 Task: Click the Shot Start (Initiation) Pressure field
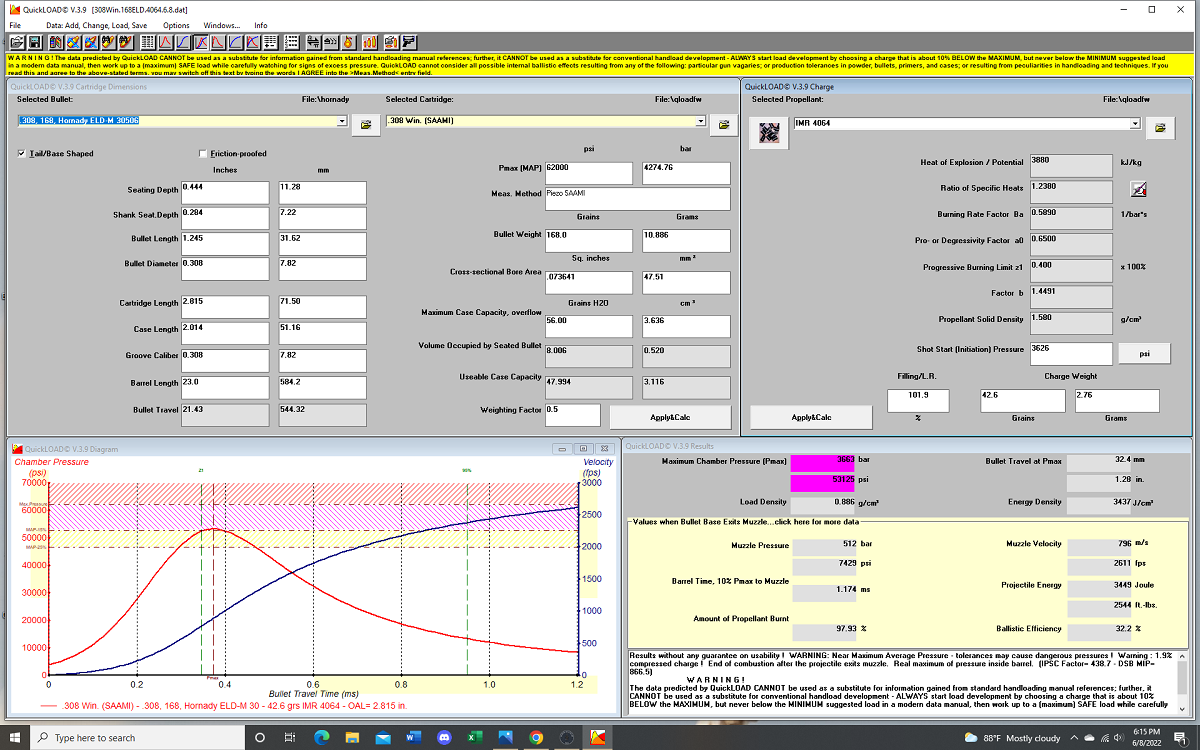coord(1069,353)
